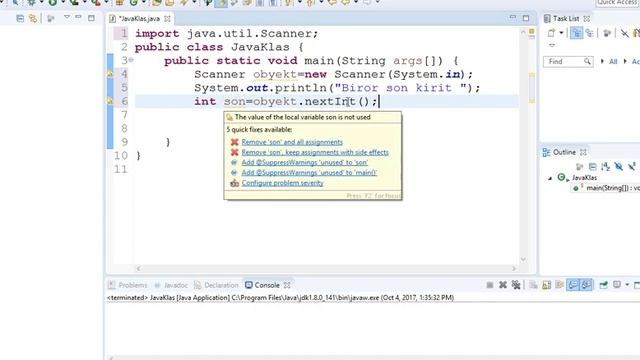The height and width of the screenshot is (360, 640).
Task: Click Collapse All icon in Outline toolbar
Action: coord(592,167)
